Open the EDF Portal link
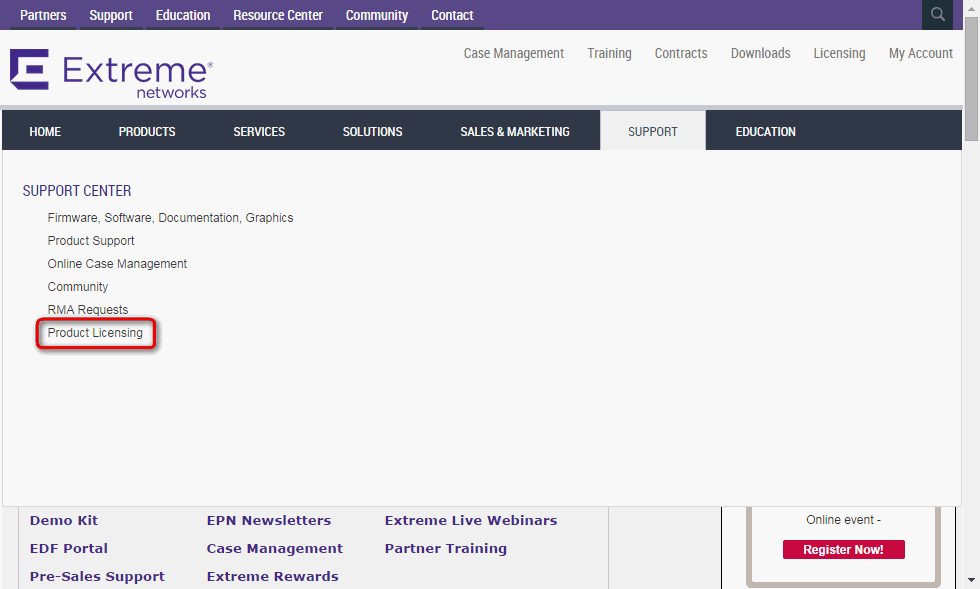The height and width of the screenshot is (589, 980). click(x=69, y=548)
